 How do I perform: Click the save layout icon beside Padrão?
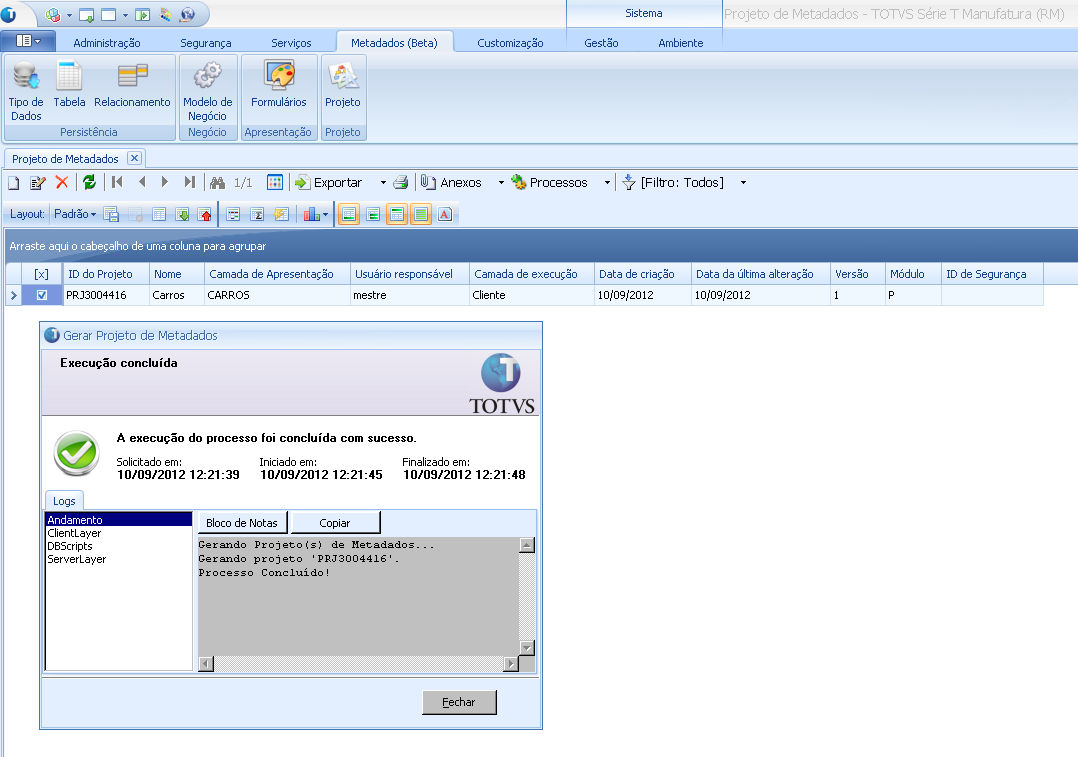[111, 215]
